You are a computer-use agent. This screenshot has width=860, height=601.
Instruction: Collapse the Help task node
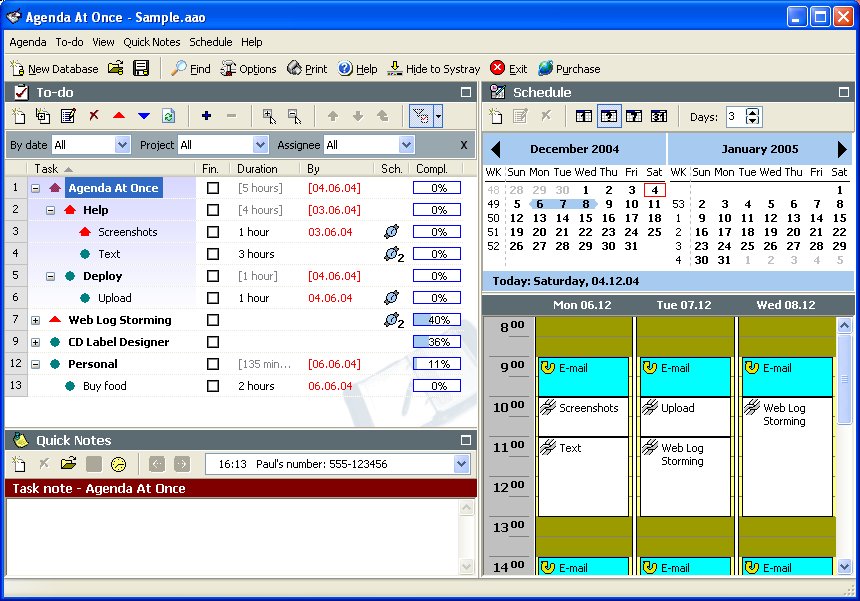click(x=50, y=210)
